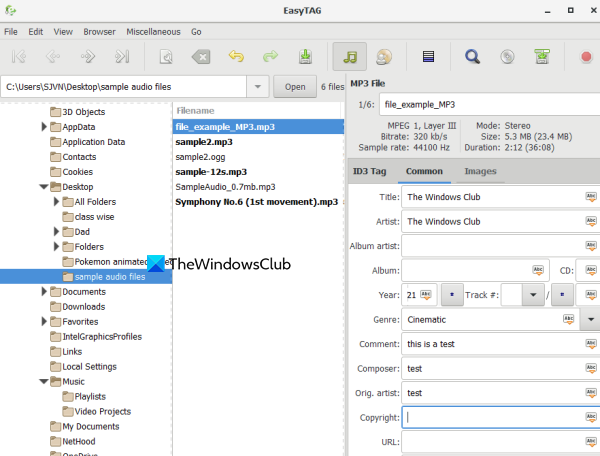Screen dimensions: 600x456
Task: Click the Title input field
Action: tap(501, 197)
